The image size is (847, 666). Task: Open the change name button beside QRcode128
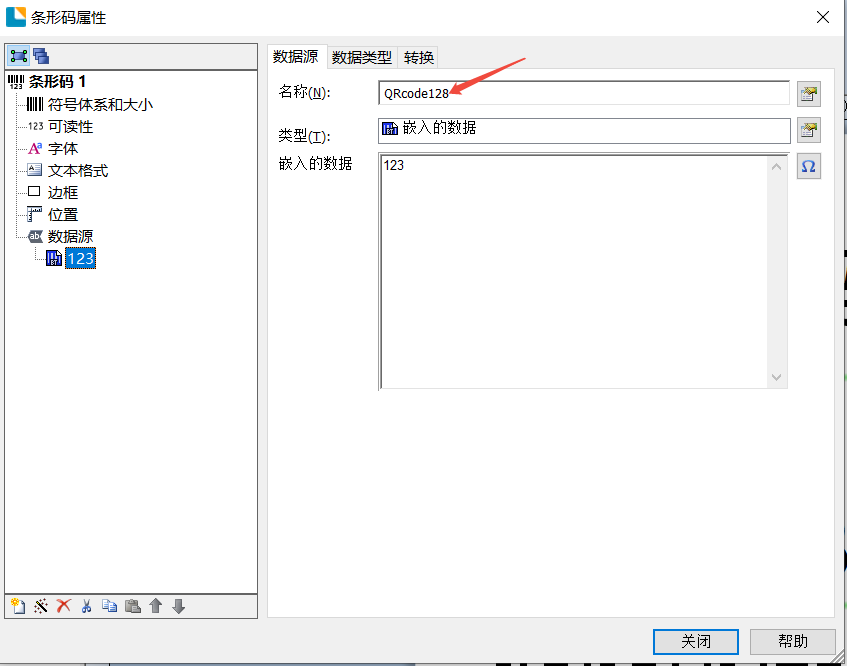click(x=809, y=94)
